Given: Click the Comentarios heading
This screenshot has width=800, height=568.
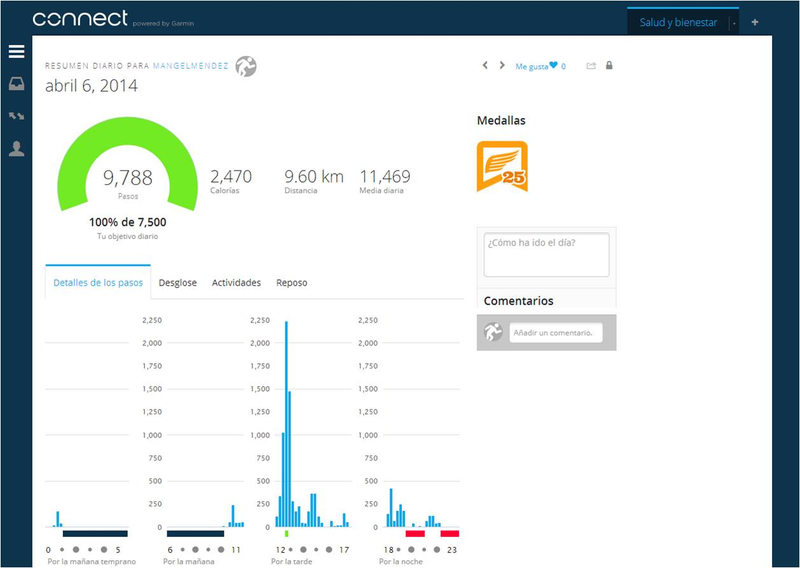Looking at the screenshot, I should pyautogui.click(x=518, y=301).
